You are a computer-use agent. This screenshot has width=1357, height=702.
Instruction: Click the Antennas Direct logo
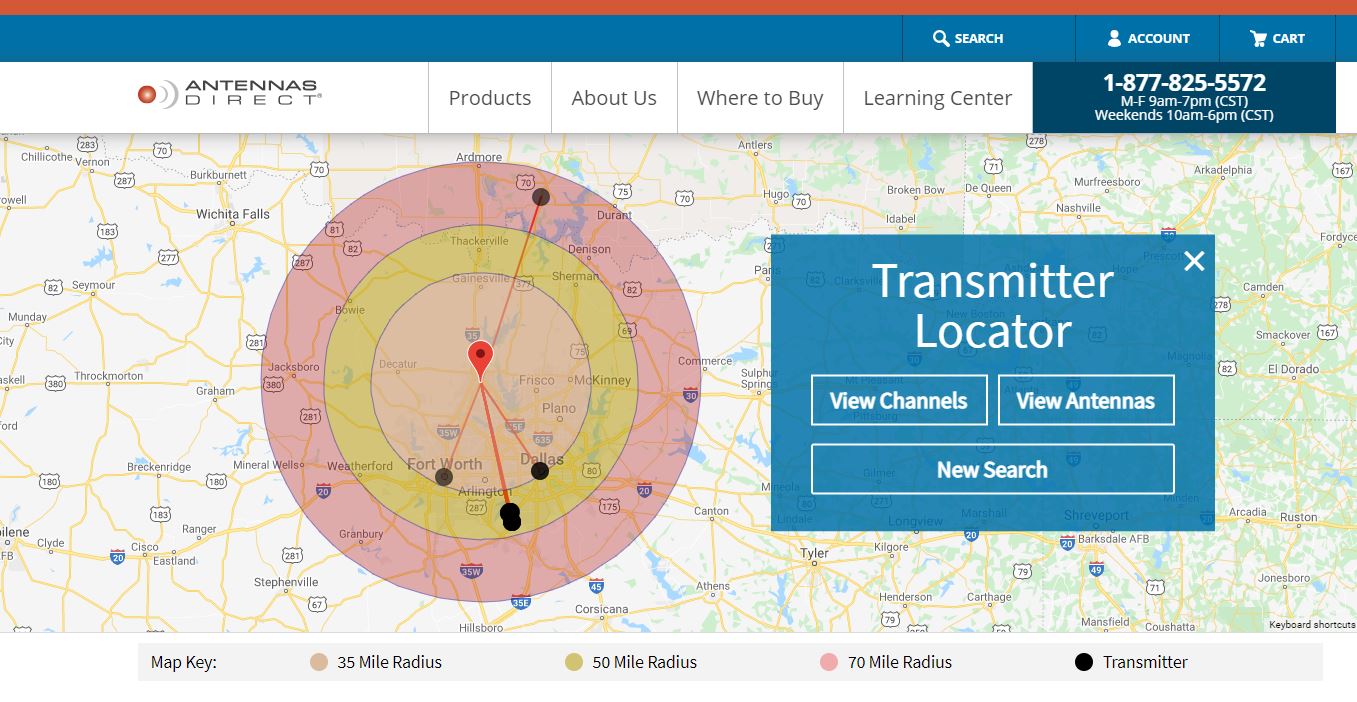point(229,94)
